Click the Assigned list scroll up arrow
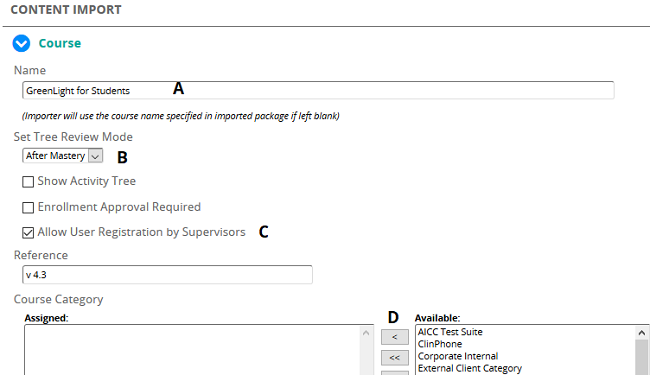The image size is (650, 377). [366, 333]
